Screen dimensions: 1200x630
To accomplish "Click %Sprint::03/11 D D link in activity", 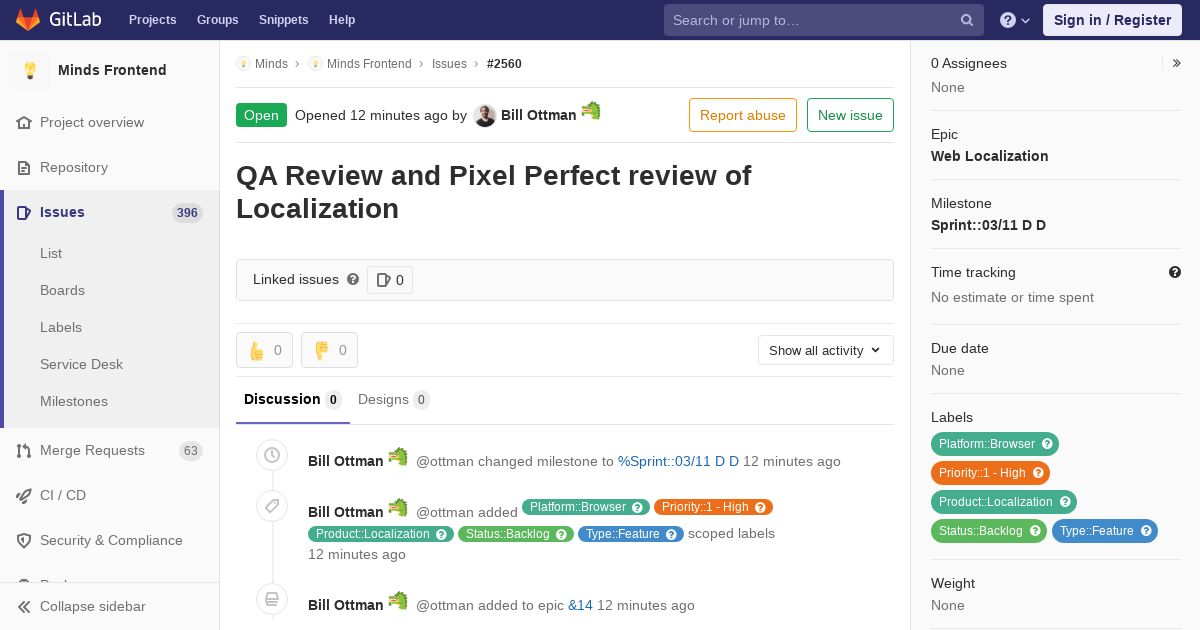I will pyautogui.click(x=678, y=461).
